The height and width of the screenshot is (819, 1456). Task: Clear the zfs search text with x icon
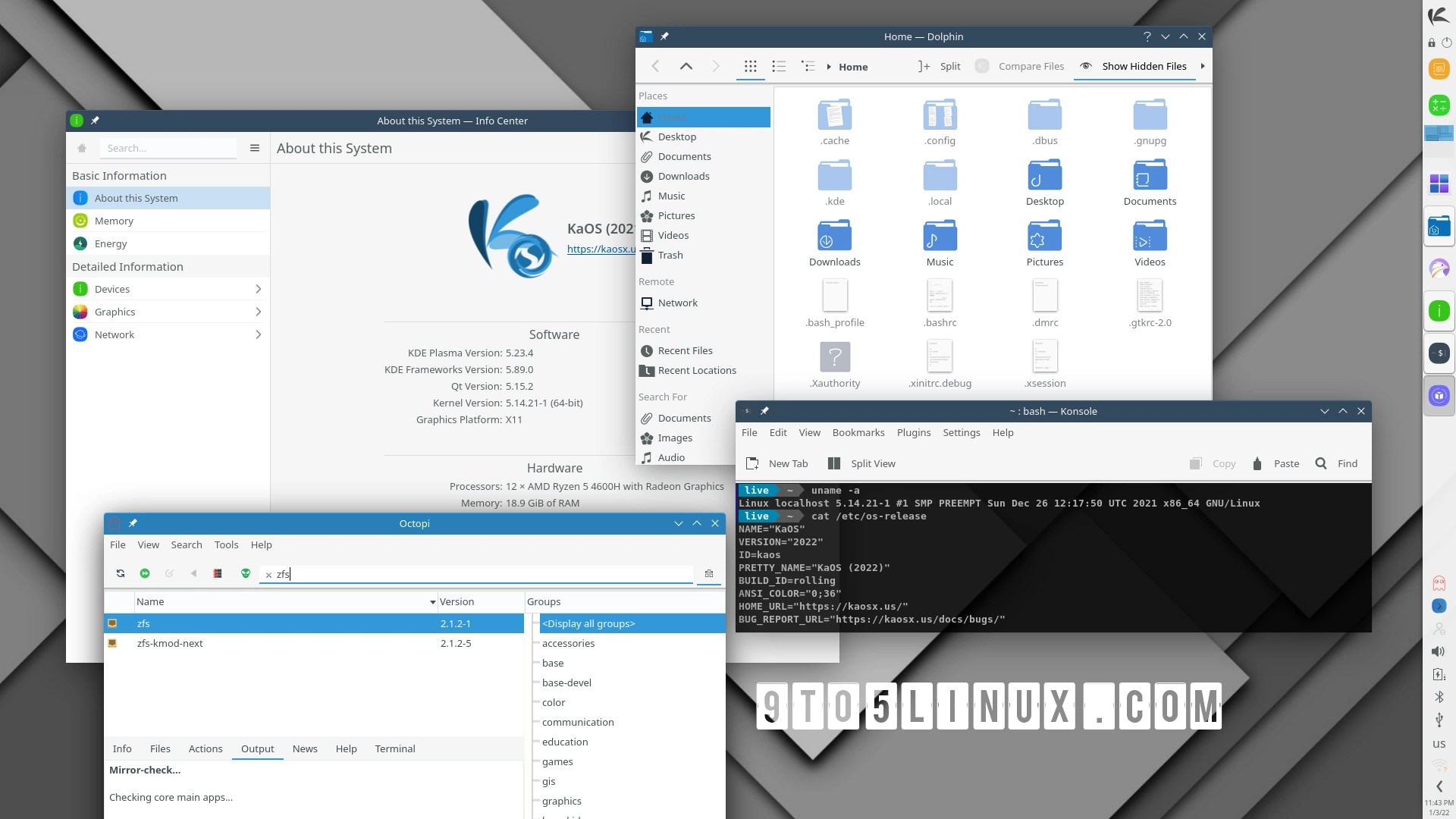(268, 576)
